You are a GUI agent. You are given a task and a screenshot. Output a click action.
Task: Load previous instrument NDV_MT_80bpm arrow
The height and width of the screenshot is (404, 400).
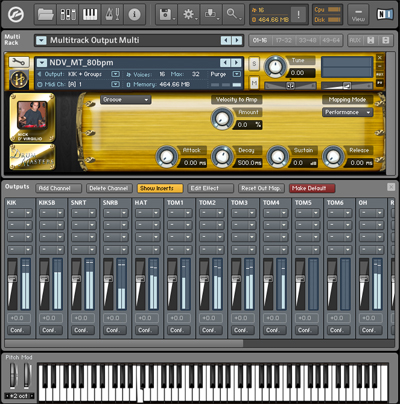click(x=225, y=62)
